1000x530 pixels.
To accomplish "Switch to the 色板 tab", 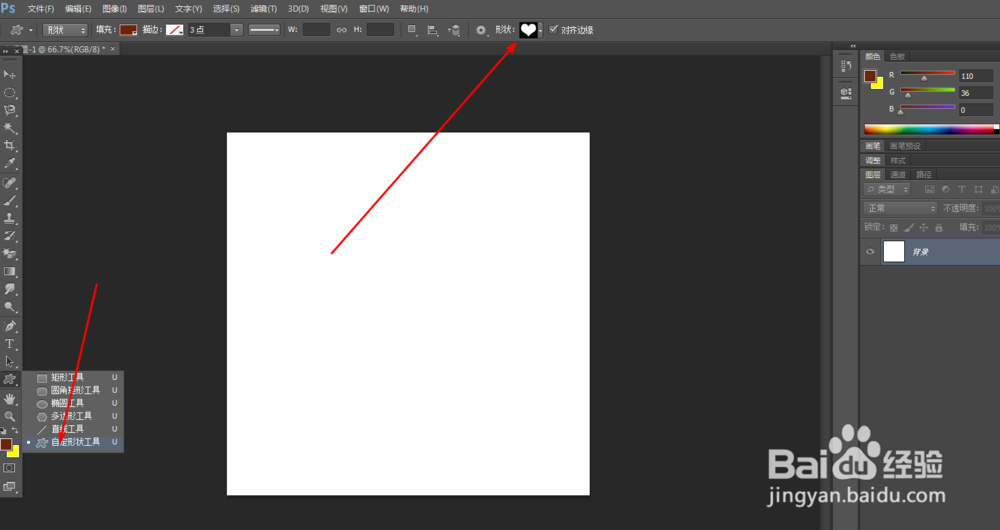I will click(897, 56).
